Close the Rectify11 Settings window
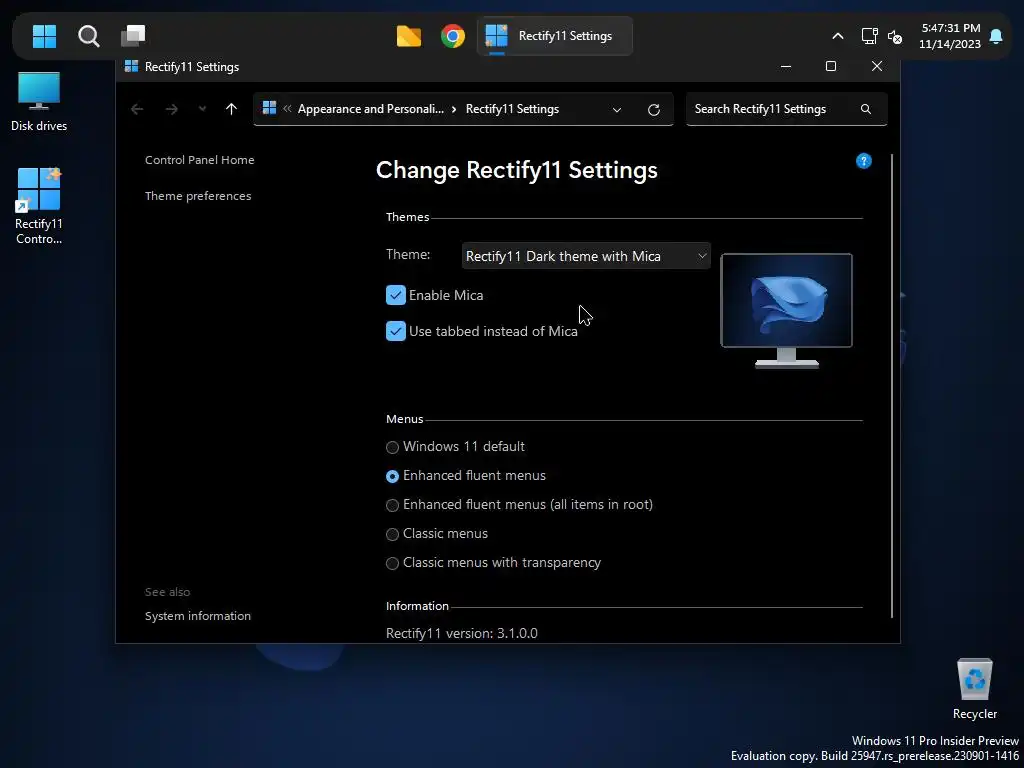The height and width of the screenshot is (768, 1024). pos(877,66)
